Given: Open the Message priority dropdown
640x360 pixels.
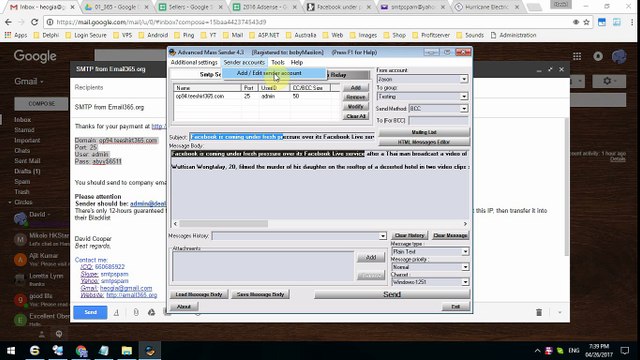Looking at the screenshot, I should 465,267.
